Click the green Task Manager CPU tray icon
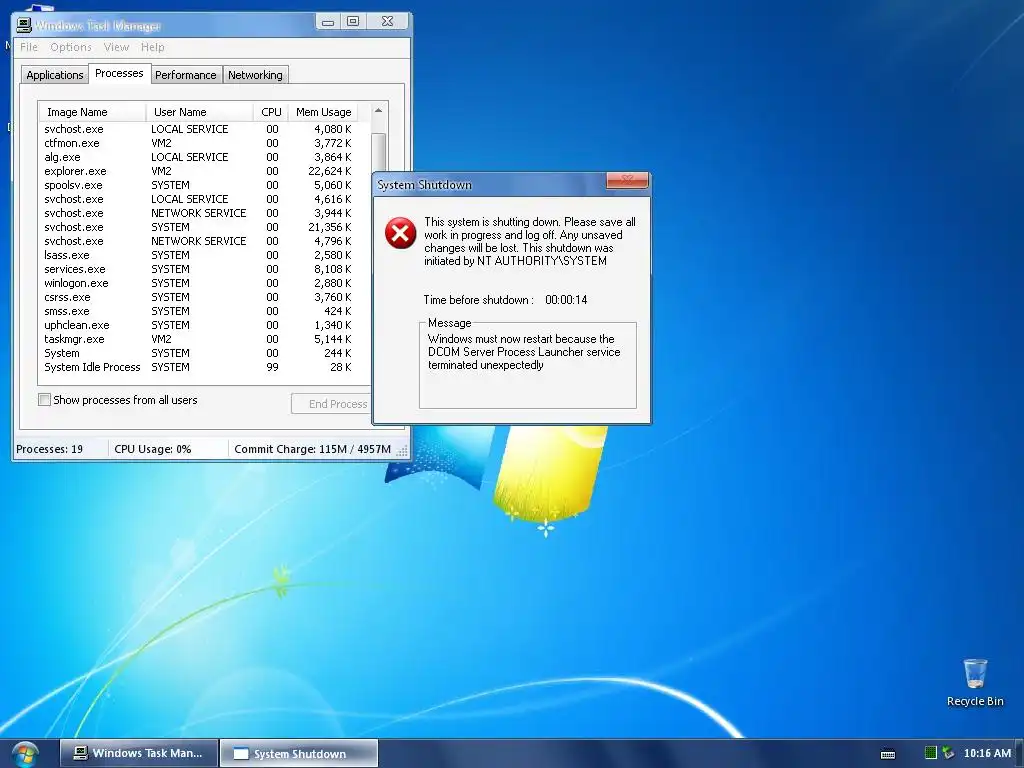This screenshot has height=768, width=1024. [931, 753]
